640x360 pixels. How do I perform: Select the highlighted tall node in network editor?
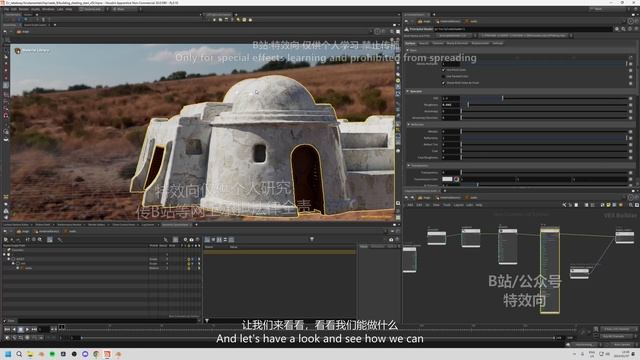point(549,270)
